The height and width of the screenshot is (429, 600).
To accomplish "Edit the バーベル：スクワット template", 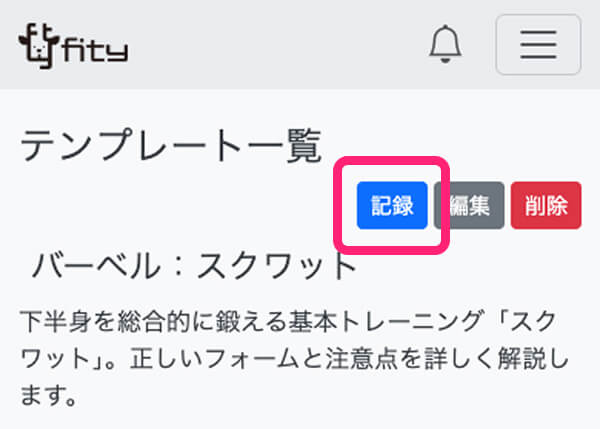I will coord(469,206).
